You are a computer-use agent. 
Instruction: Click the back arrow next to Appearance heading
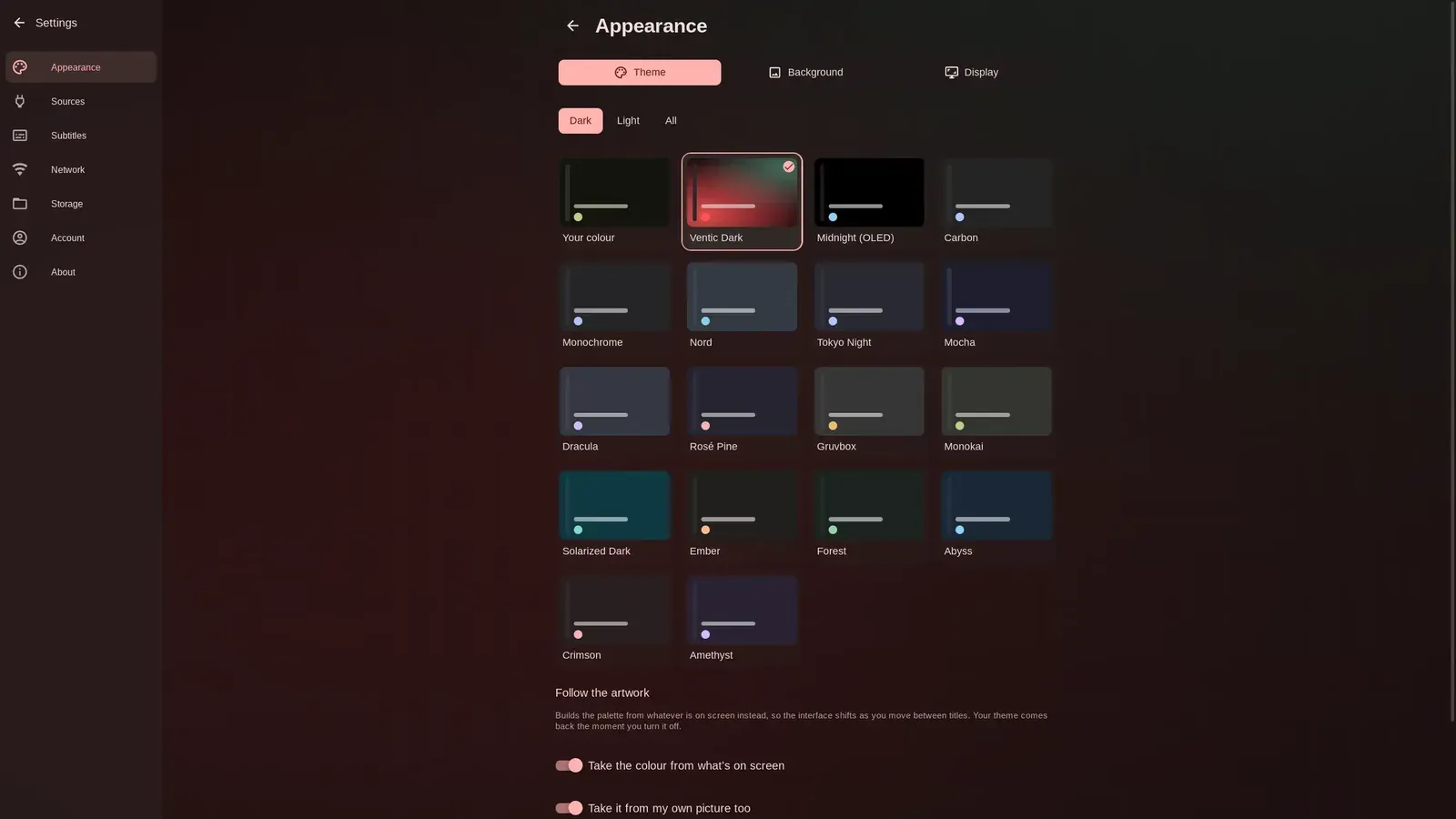tap(572, 25)
